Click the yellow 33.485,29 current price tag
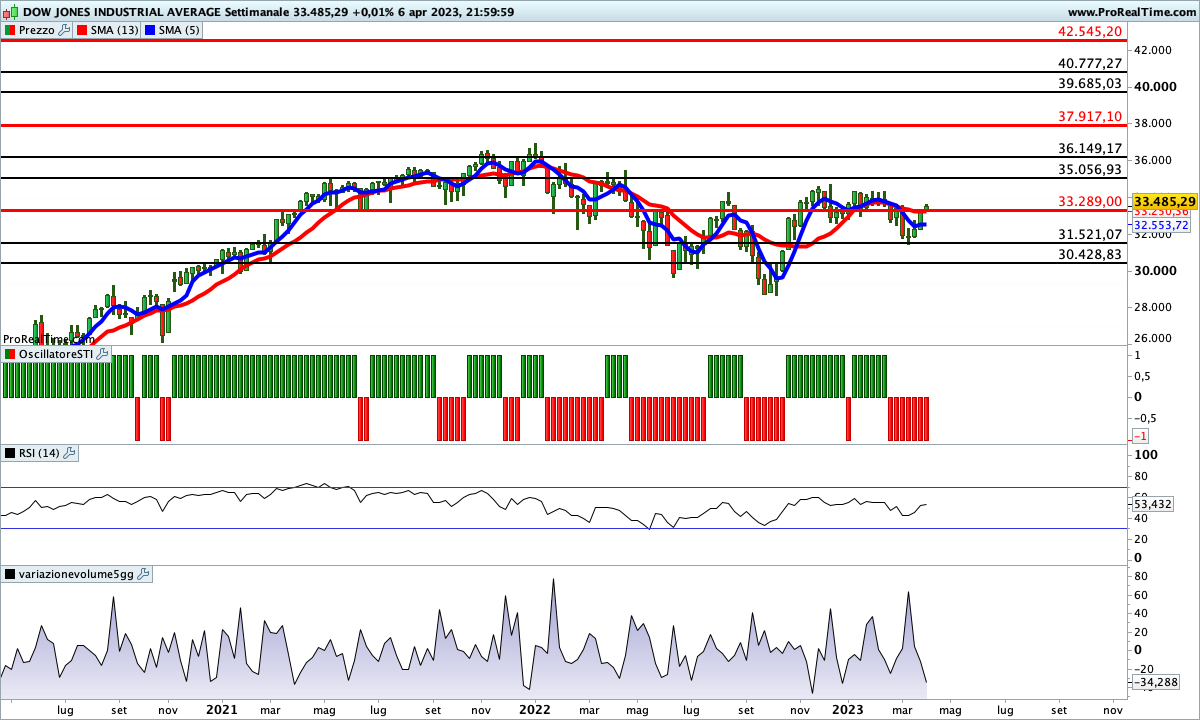Screen dimensions: 1200x720 (x=1165, y=201)
